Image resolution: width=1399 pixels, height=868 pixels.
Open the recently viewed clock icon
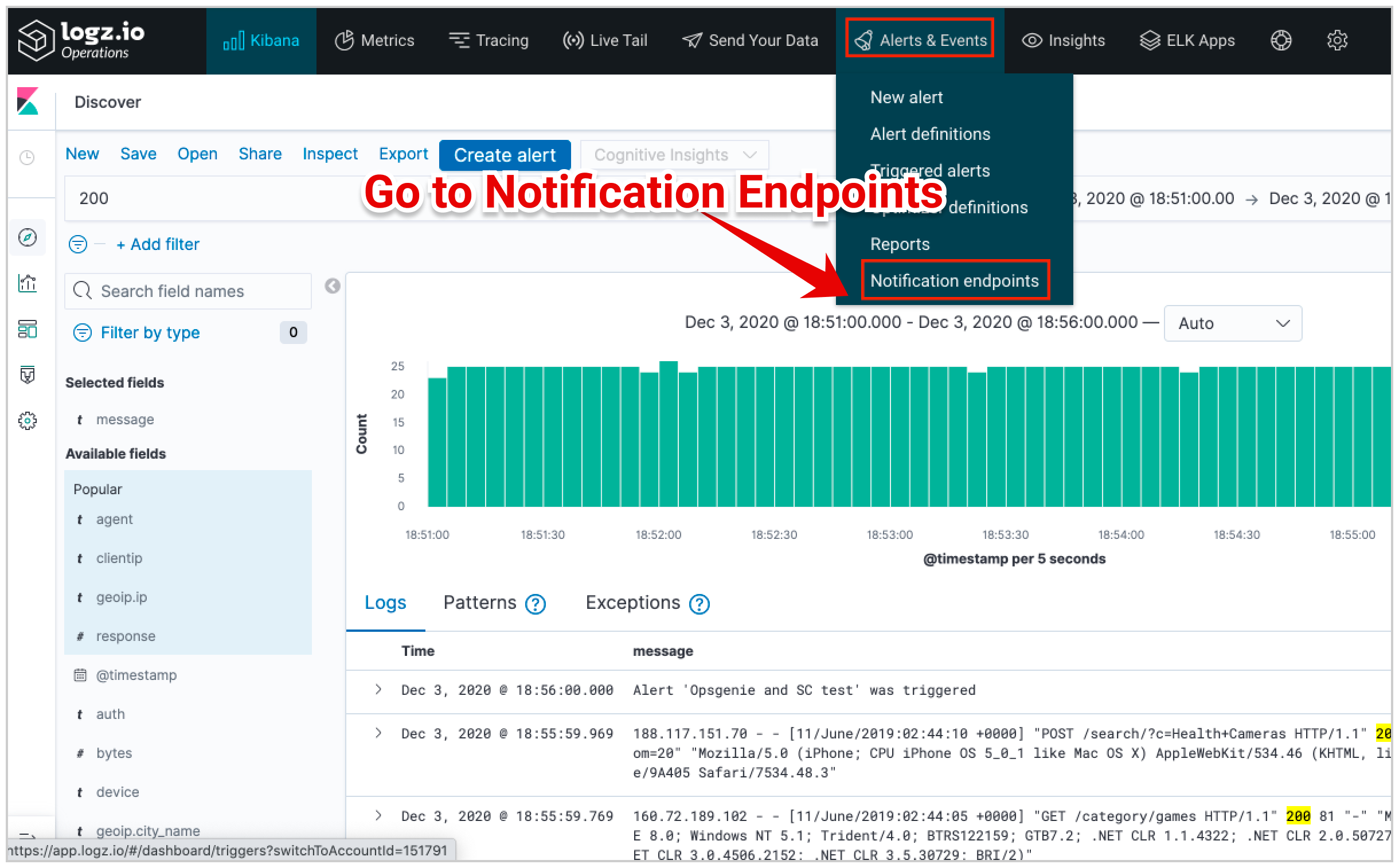coord(27,157)
